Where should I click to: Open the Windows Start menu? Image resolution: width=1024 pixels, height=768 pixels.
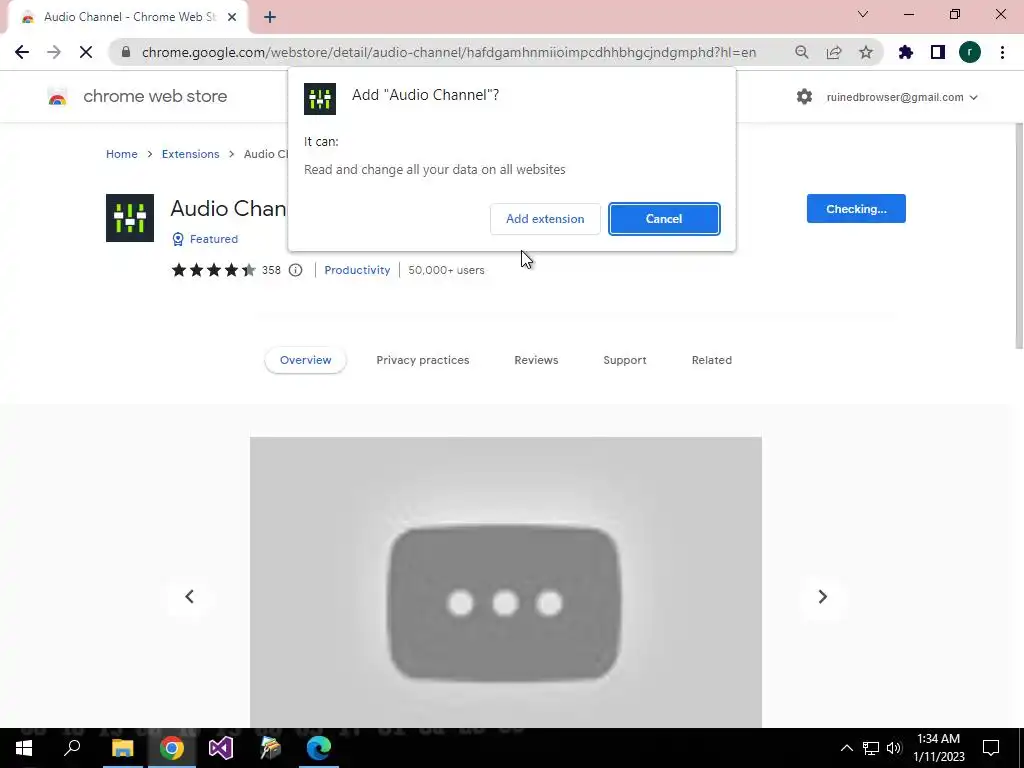click(24, 748)
